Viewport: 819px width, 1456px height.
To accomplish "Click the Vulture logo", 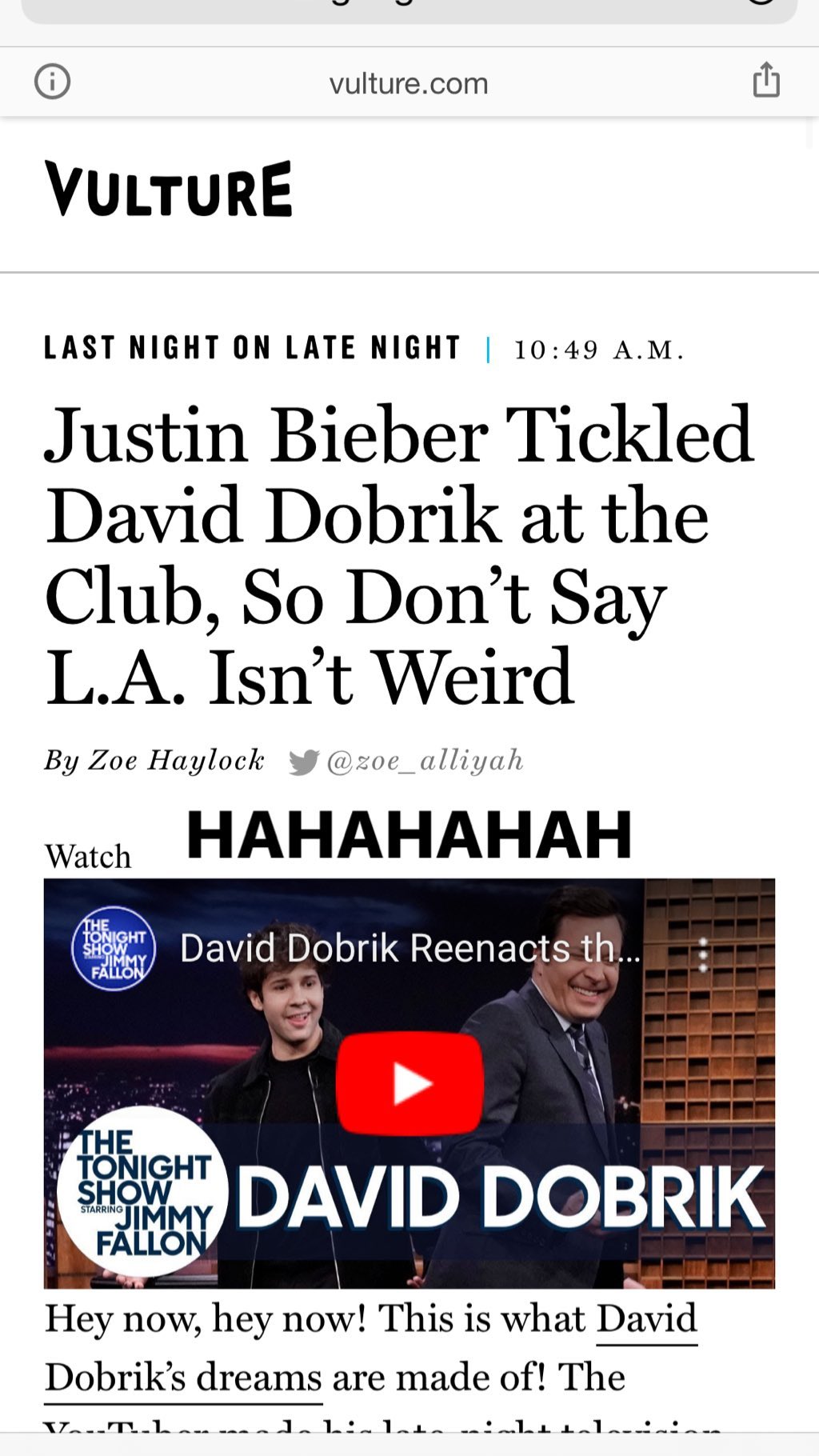I will coord(169,189).
